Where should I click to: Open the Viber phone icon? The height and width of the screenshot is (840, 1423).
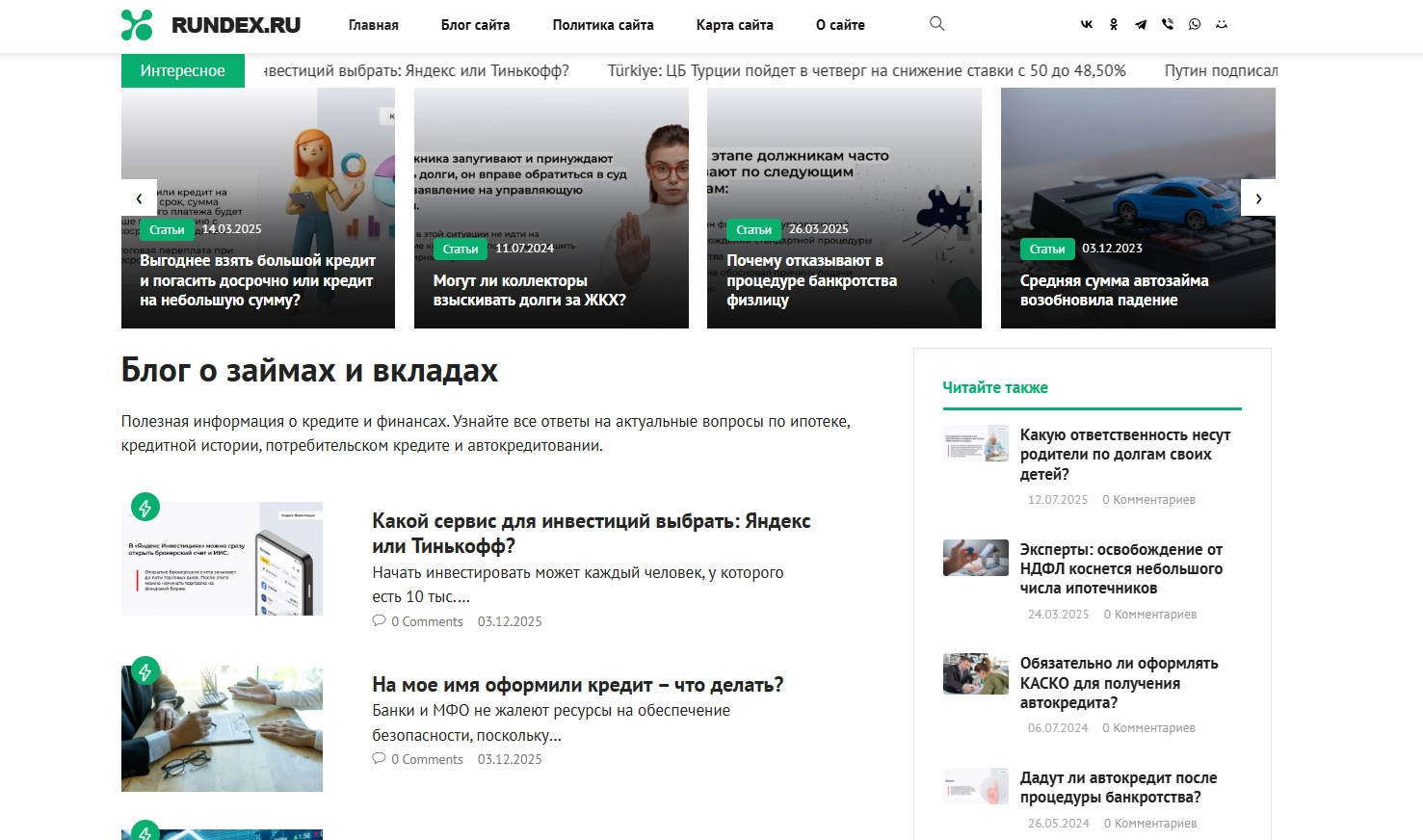tap(1168, 25)
